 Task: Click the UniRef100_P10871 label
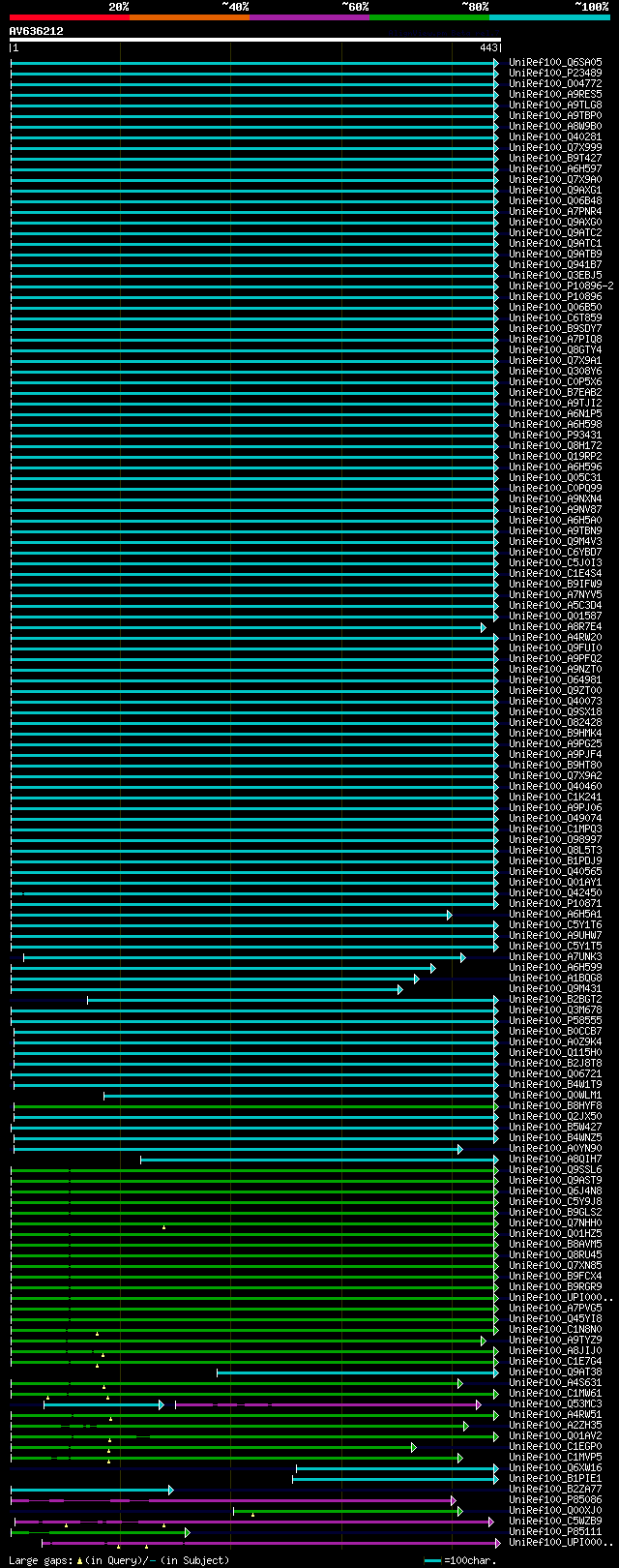[555, 904]
